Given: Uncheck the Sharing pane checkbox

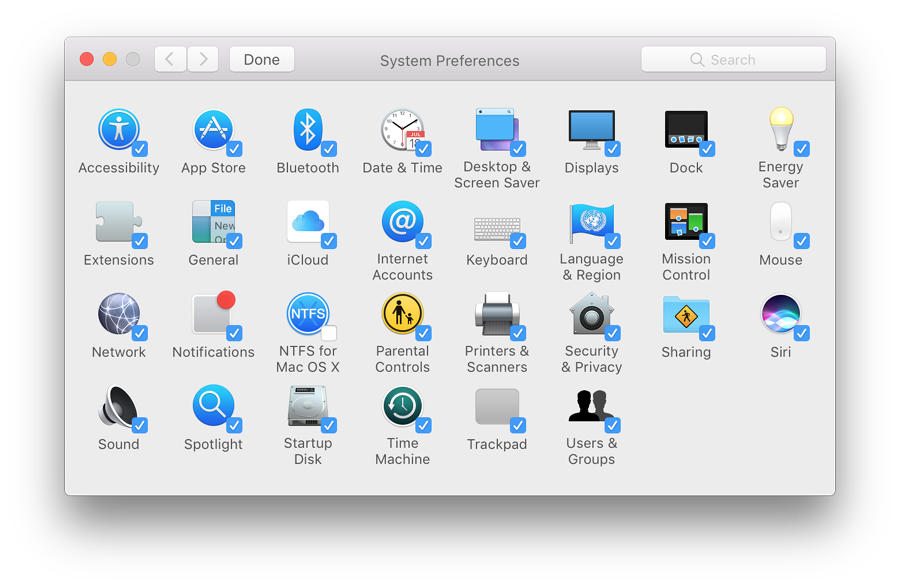Looking at the screenshot, I should (x=707, y=333).
